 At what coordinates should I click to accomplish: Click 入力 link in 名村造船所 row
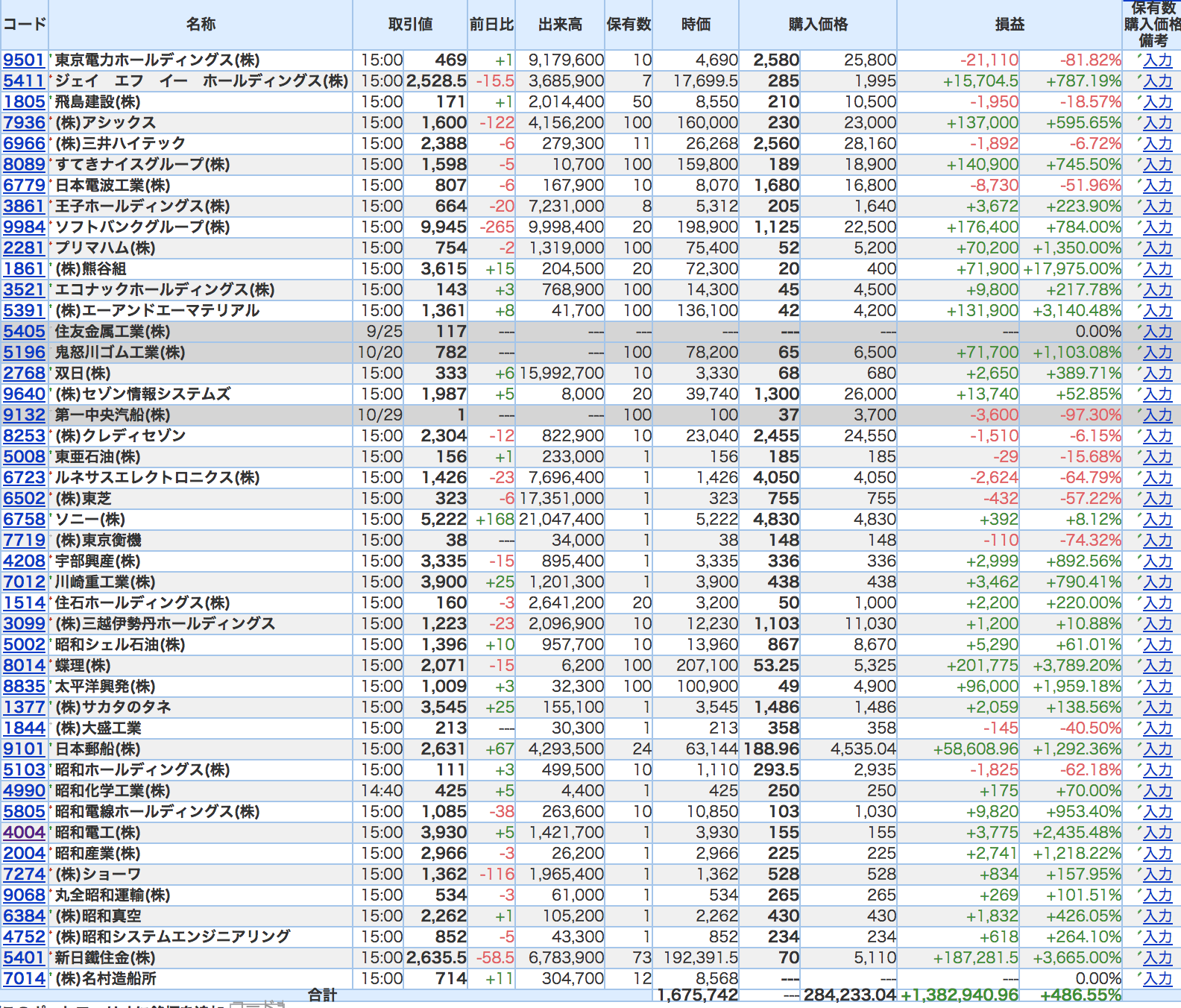point(1158,979)
